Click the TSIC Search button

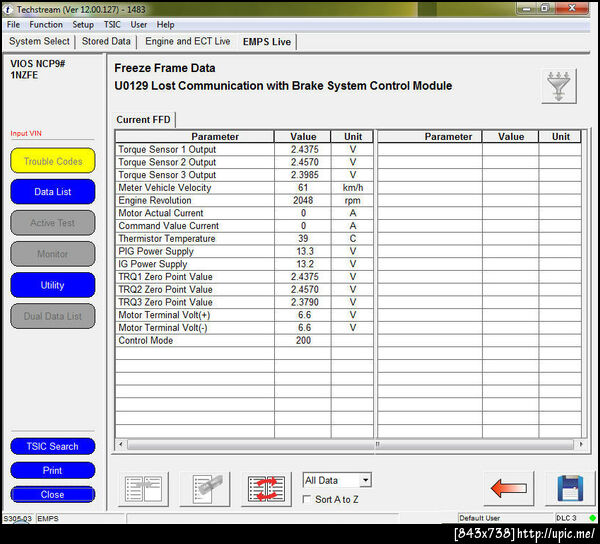[53, 446]
